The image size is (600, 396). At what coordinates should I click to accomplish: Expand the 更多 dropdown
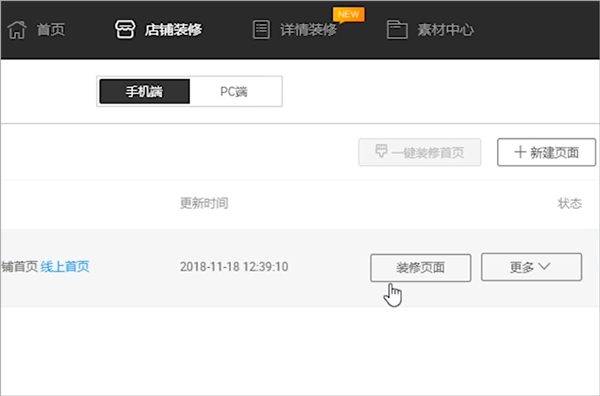point(532,267)
